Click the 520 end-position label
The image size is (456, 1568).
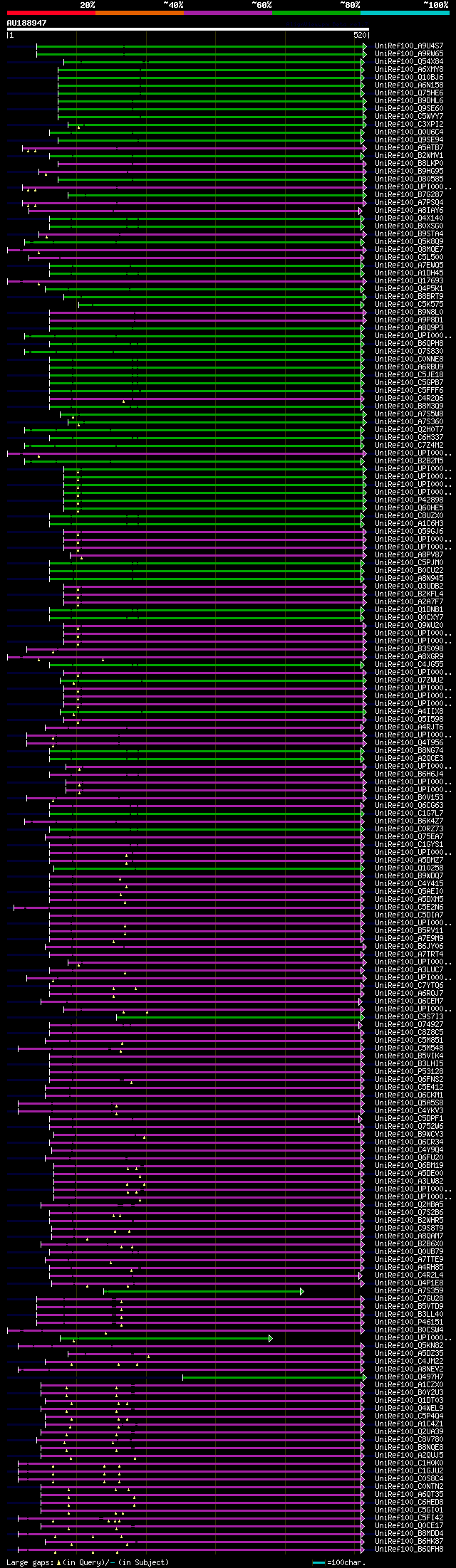point(360,35)
